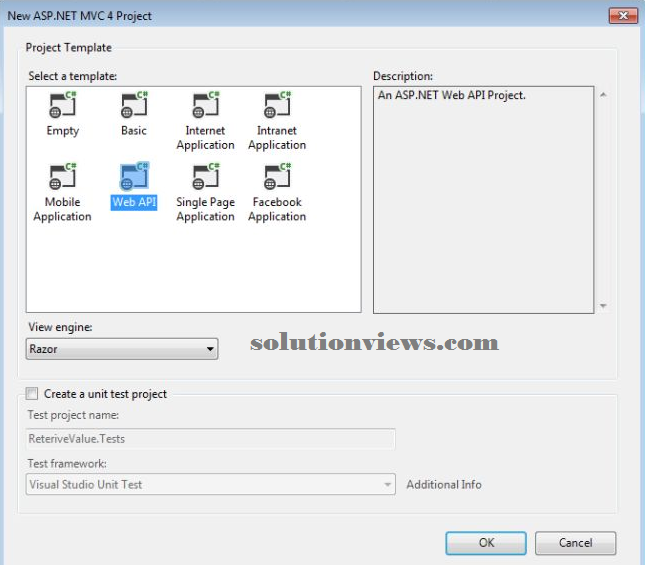
Task: Click the 'An ASP.NET Web API Project.' description text
Action: (x=452, y=95)
